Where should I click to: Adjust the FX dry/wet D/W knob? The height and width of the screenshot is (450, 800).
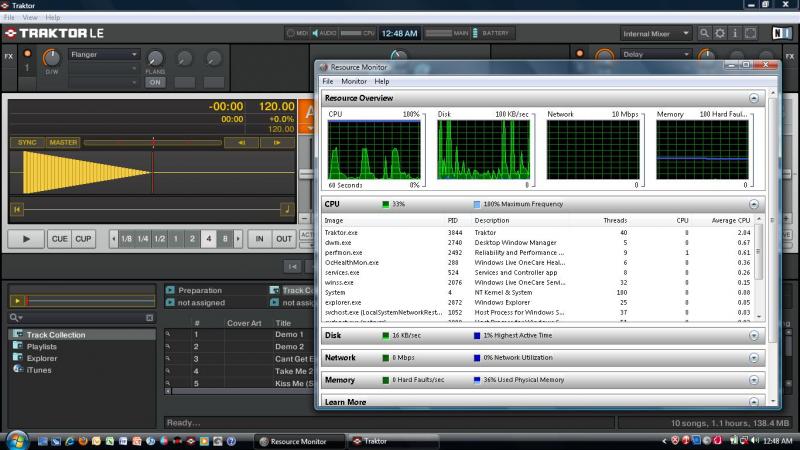[x=51, y=58]
